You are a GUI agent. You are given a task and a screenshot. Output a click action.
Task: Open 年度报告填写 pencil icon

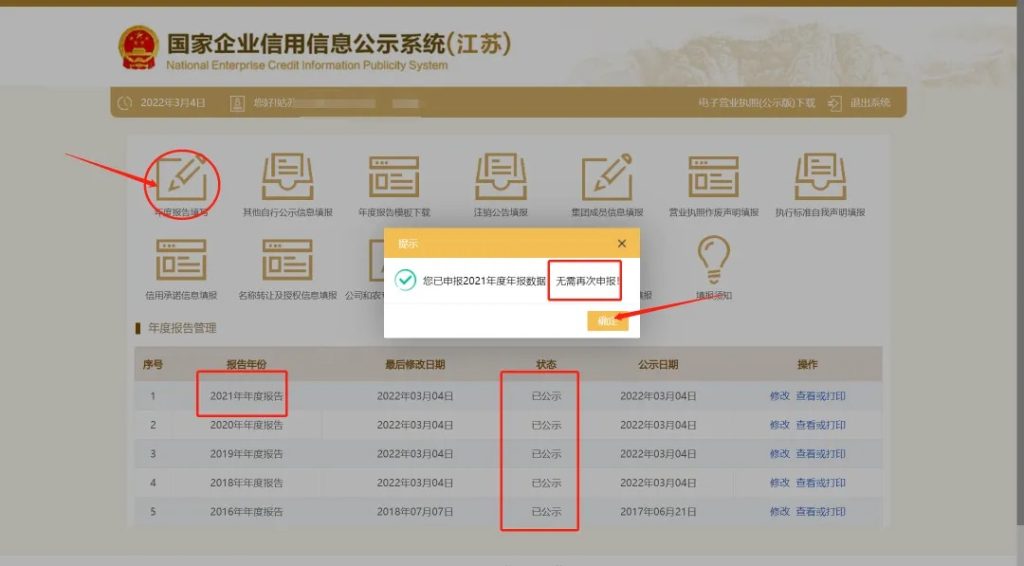click(181, 178)
